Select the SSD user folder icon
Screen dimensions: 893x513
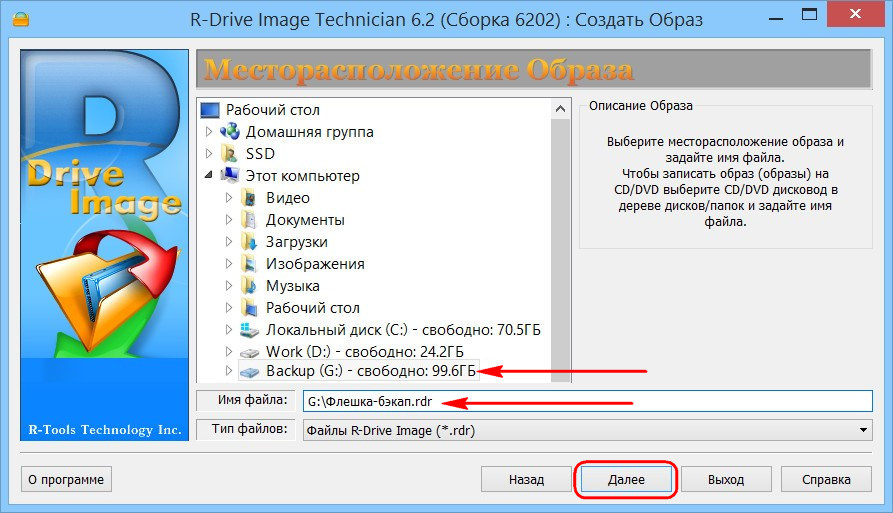(x=230, y=154)
